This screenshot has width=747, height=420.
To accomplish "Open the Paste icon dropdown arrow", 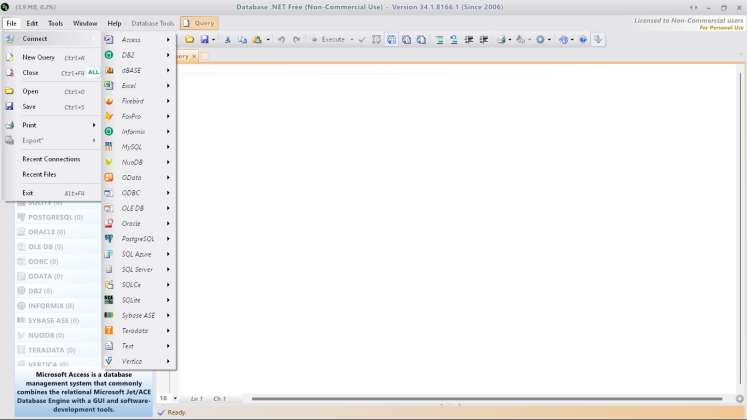I will click(x=268, y=40).
